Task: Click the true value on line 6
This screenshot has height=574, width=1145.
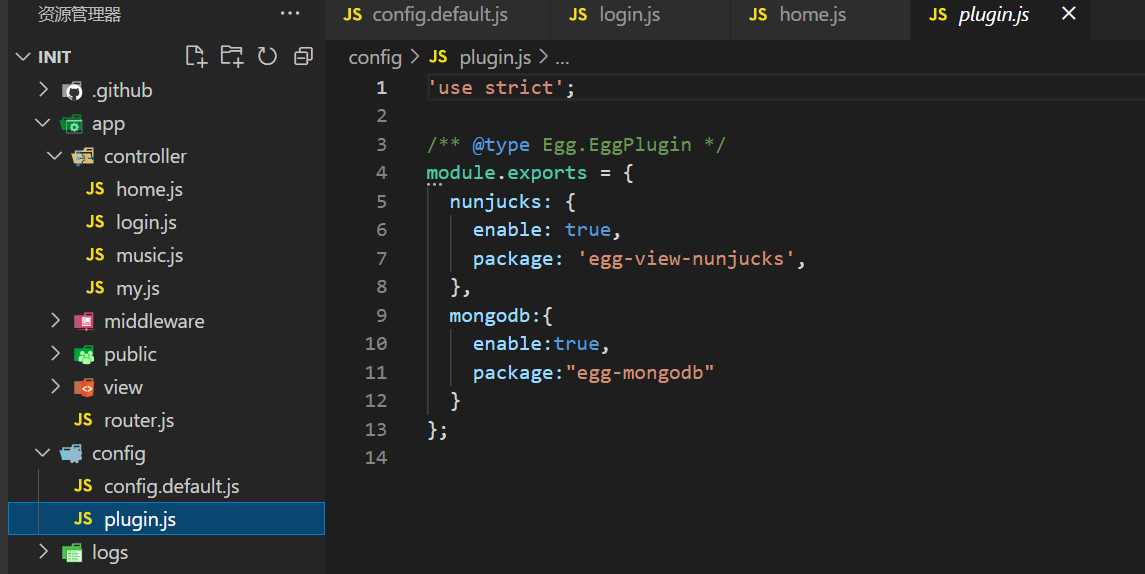Action: [x=588, y=230]
